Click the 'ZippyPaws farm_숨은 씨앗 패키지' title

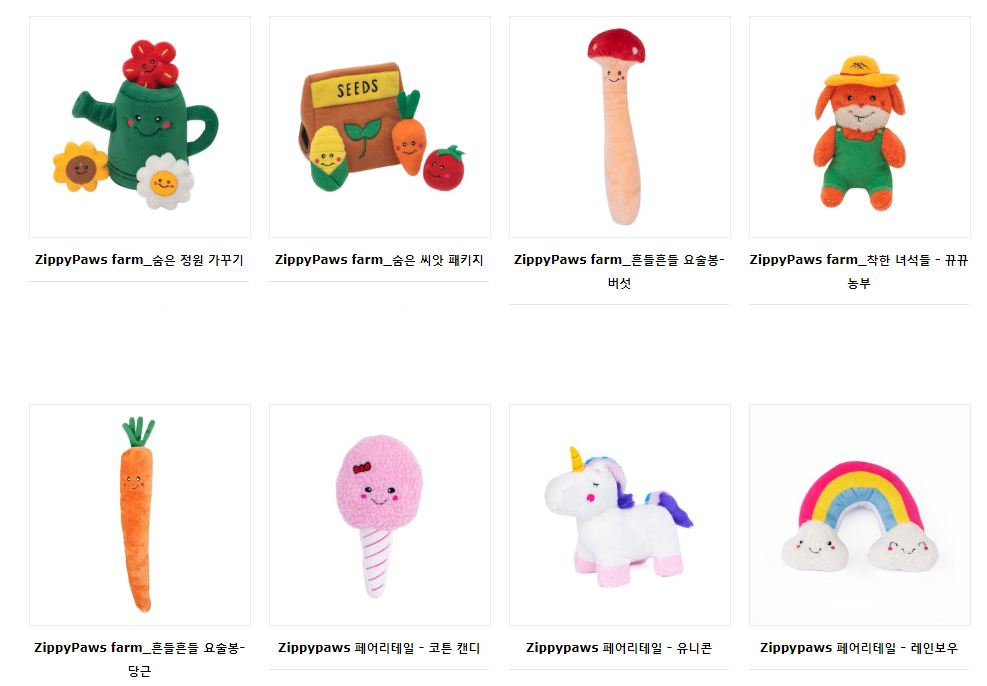click(x=379, y=260)
